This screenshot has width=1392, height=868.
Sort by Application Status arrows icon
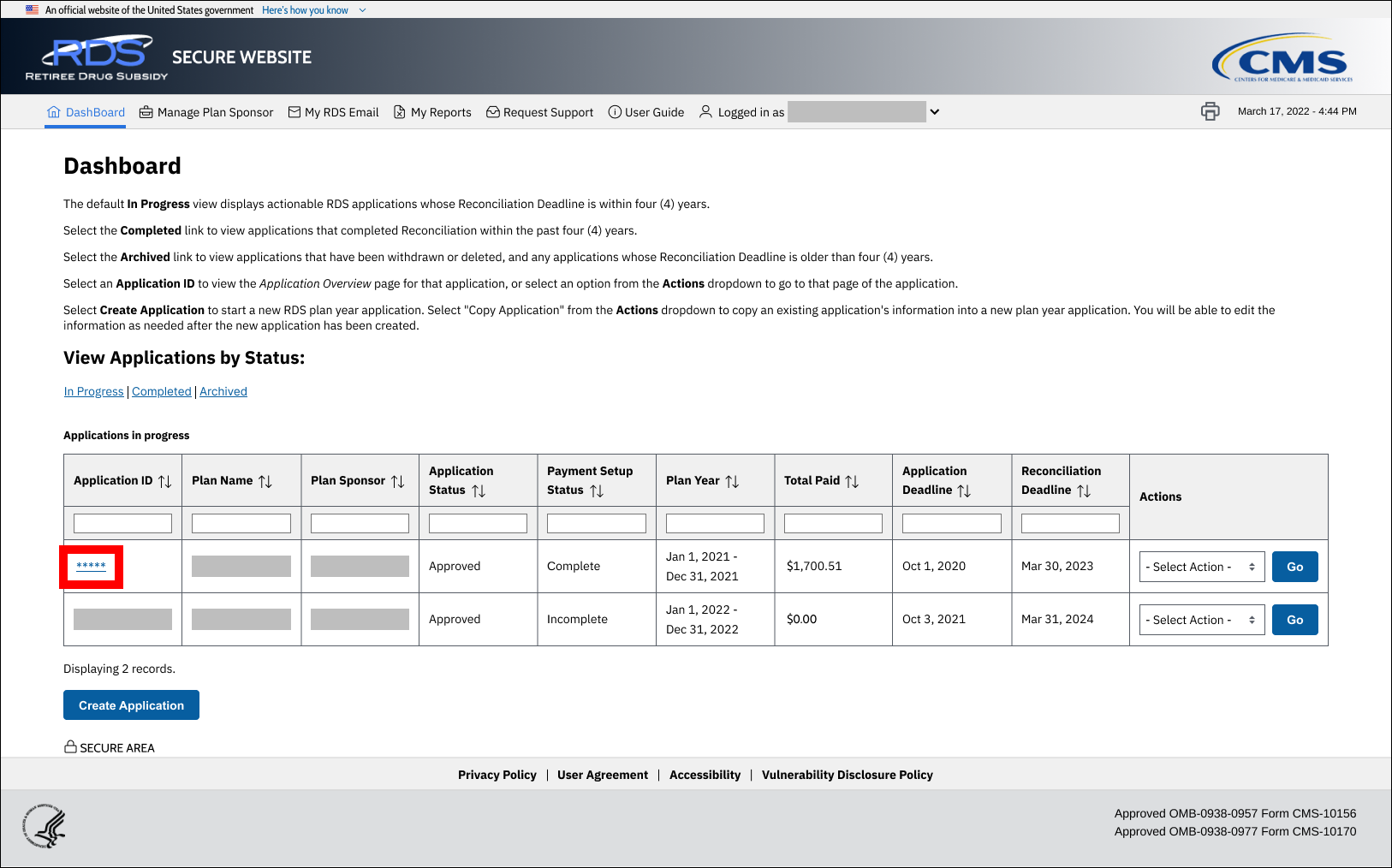tap(479, 490)
